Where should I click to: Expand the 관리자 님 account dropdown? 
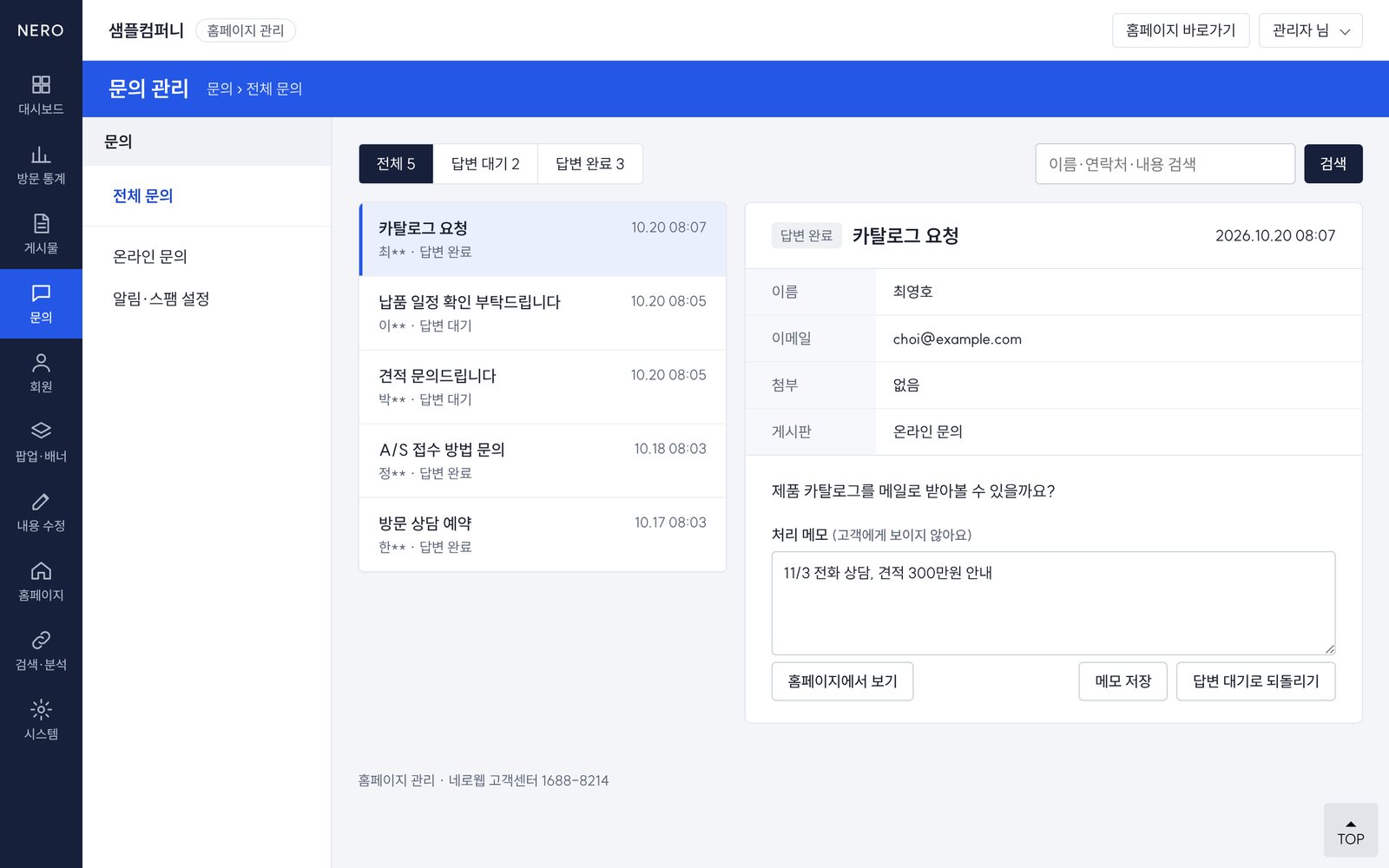[1310, 30]
